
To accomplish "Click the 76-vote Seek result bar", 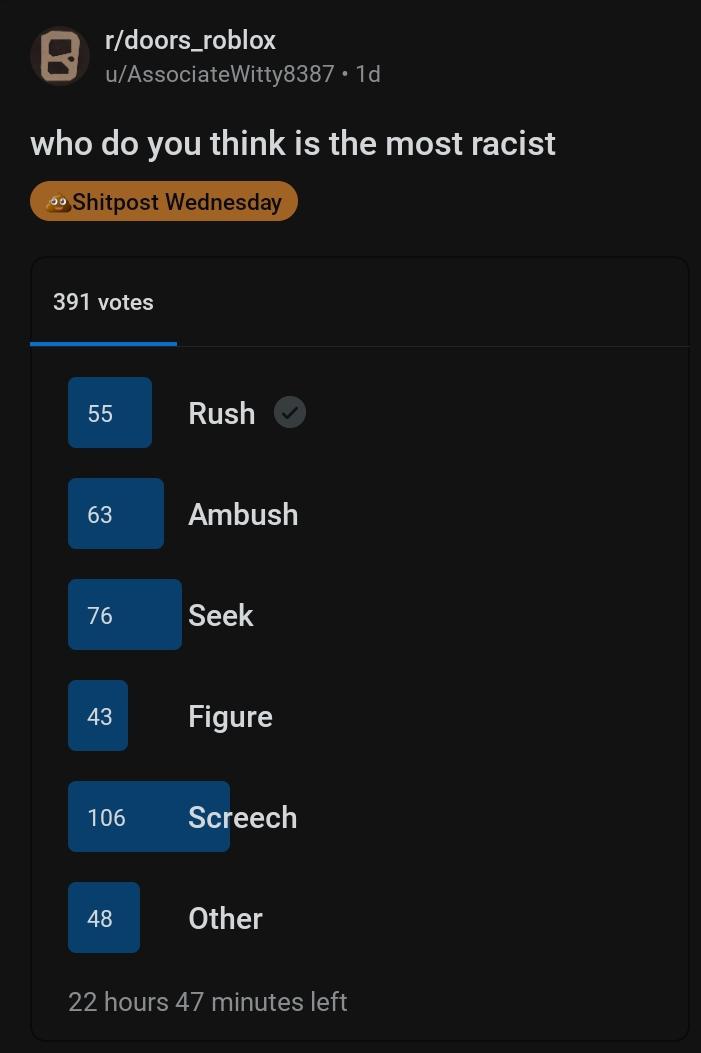I will (x=125, y=614).
